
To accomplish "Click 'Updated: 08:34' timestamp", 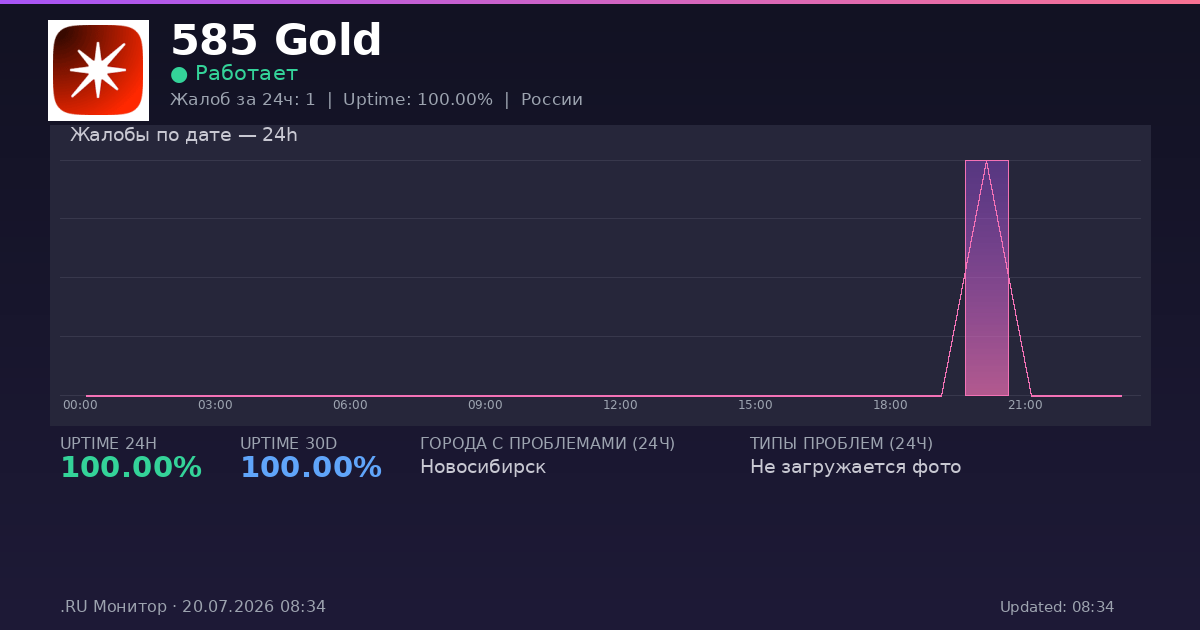I will point(1057,607).
